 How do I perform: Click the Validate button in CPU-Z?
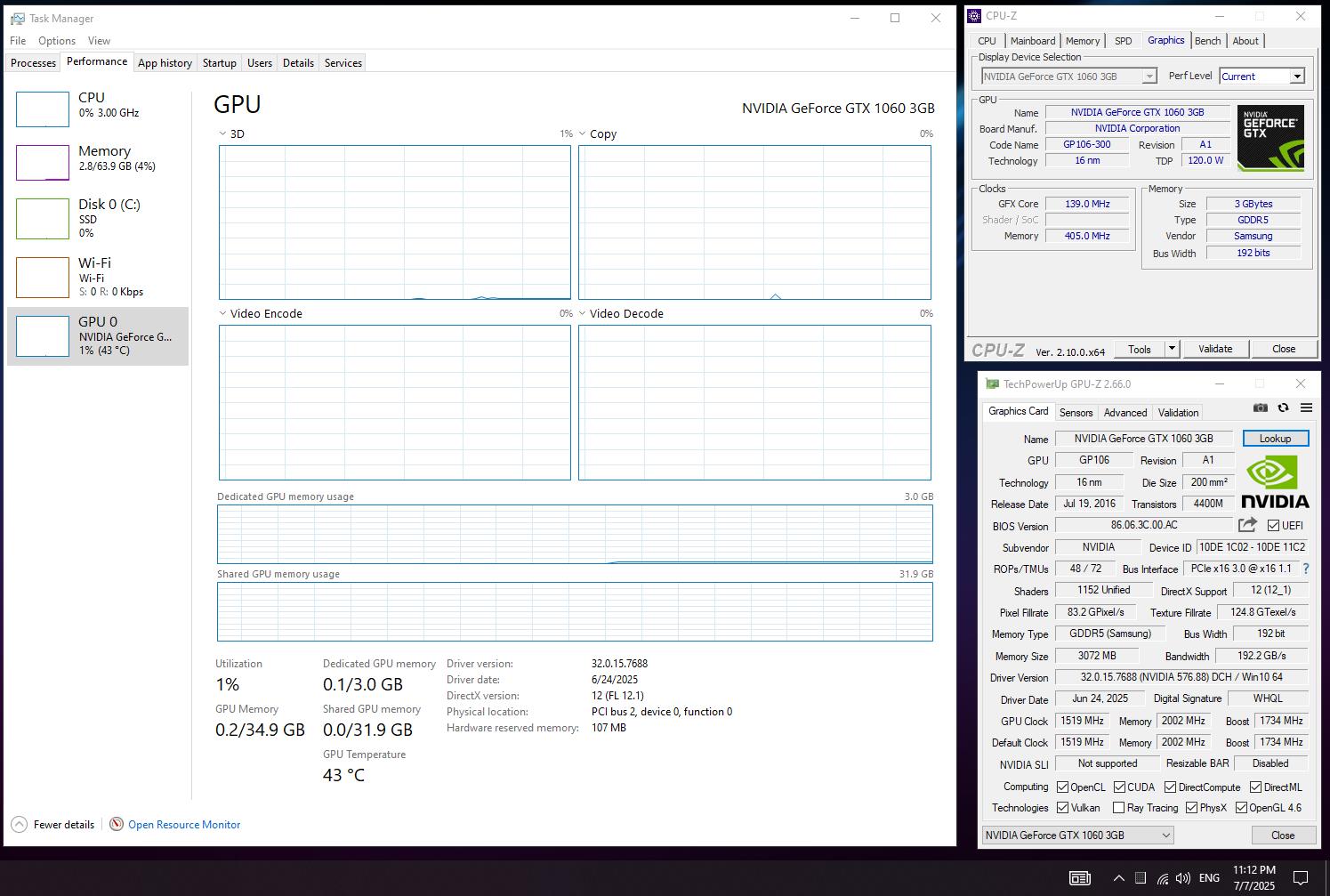tap(1215, 349)
